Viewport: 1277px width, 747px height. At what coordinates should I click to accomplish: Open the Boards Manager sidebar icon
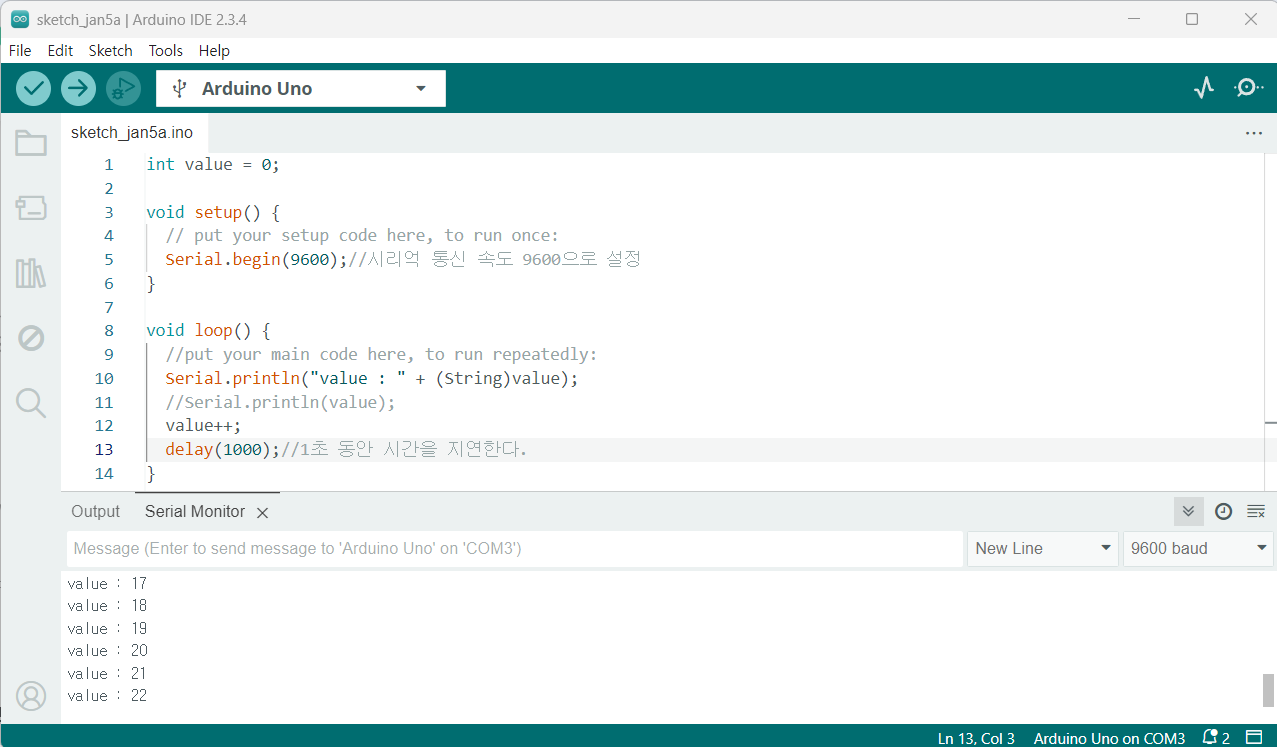coord(31,208)
